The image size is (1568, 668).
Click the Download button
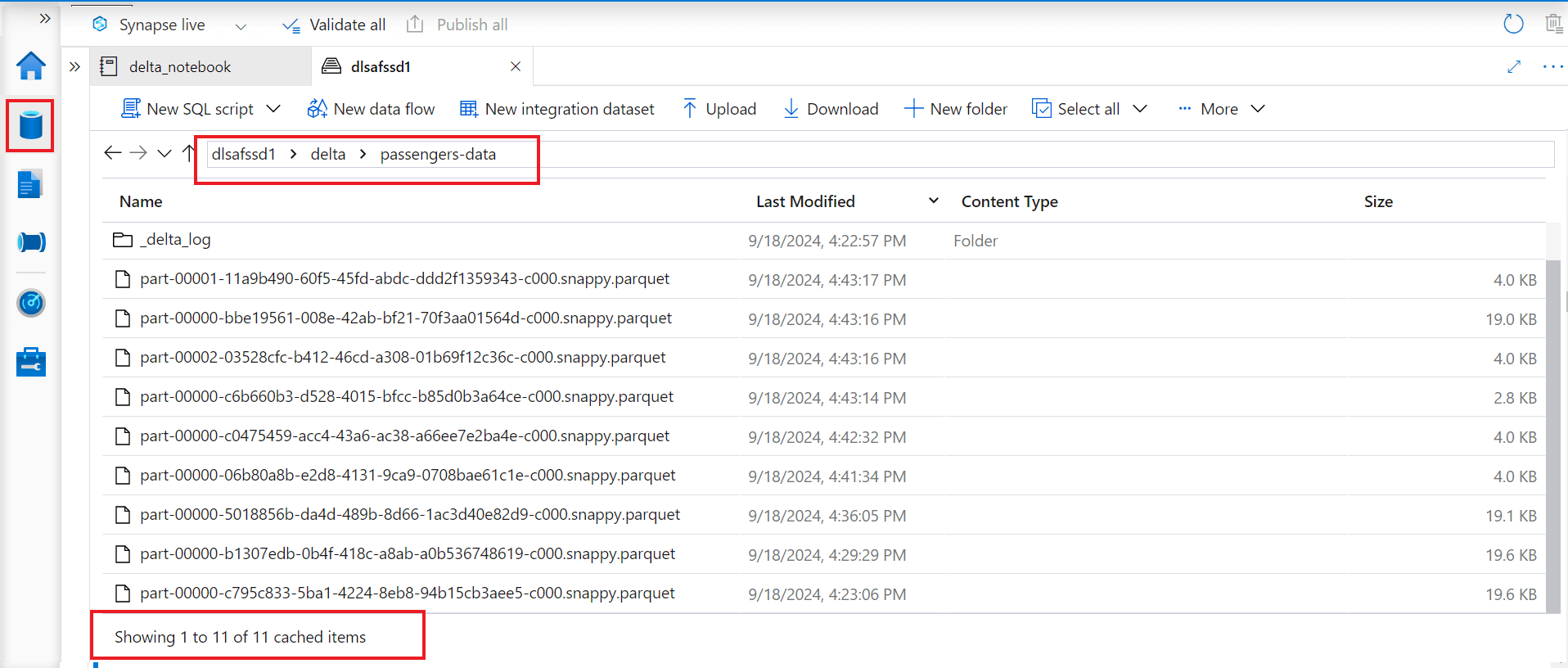tap(831, 109)
